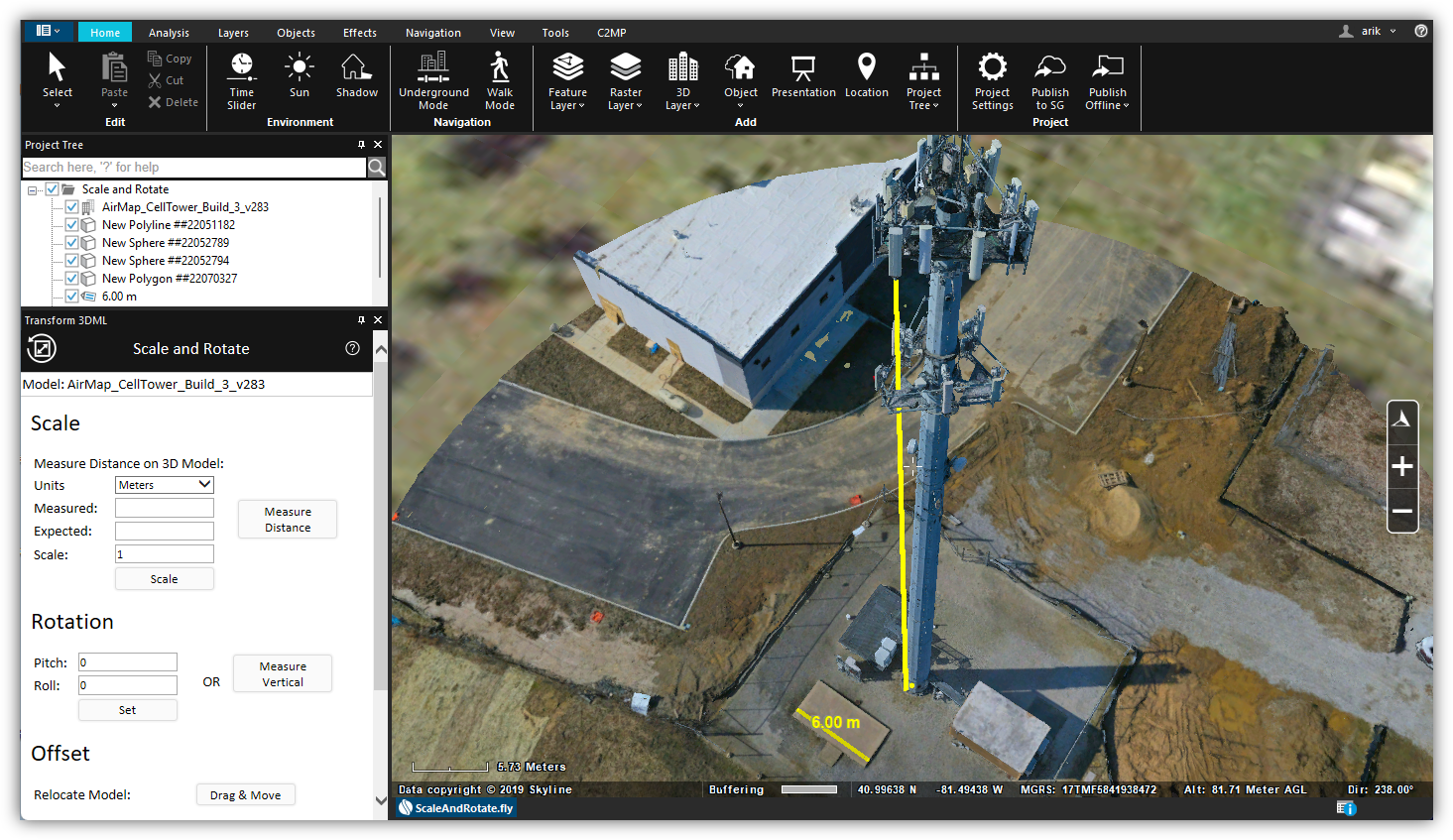1453x840 pixels.
Task: Open the Effects menu tab
Action: point(359,32)
